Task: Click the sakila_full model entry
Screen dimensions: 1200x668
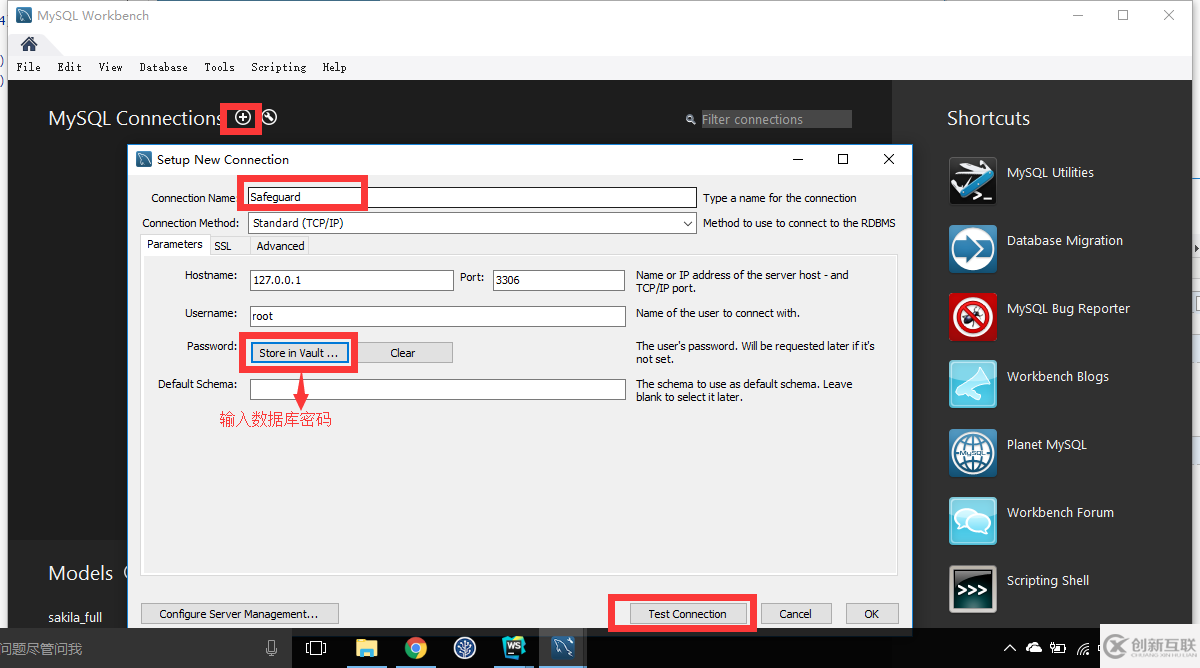Action: pos(76,617)
